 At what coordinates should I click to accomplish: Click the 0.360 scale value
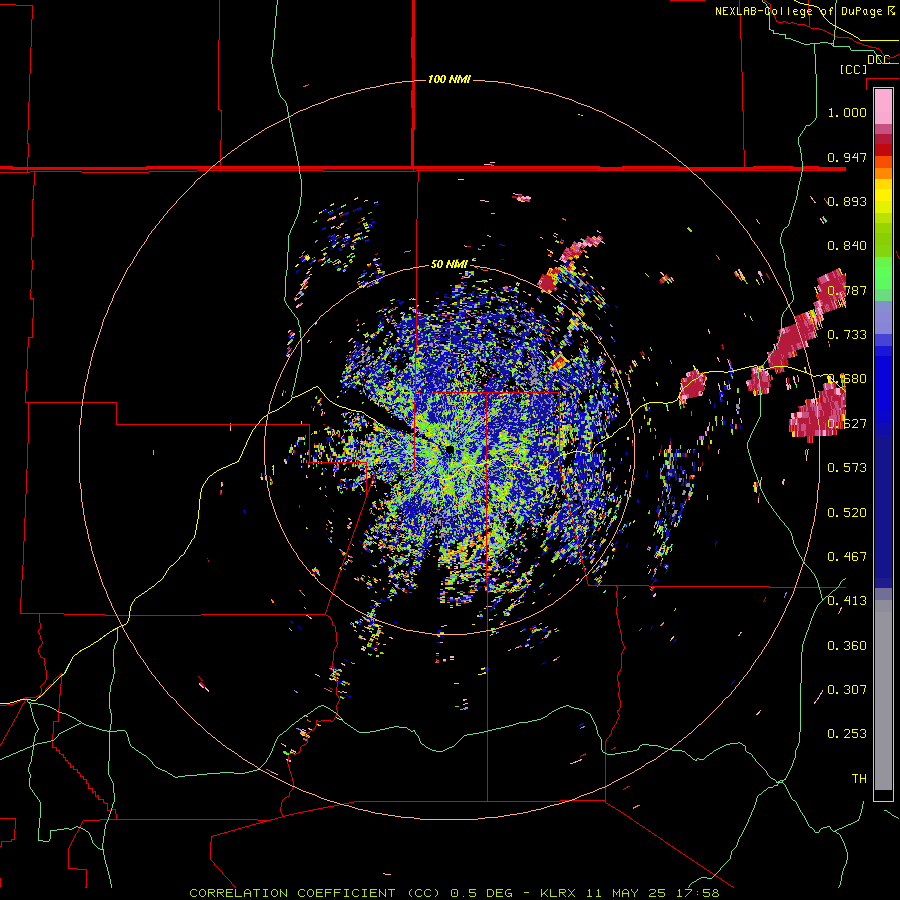[x=847, y=646]
